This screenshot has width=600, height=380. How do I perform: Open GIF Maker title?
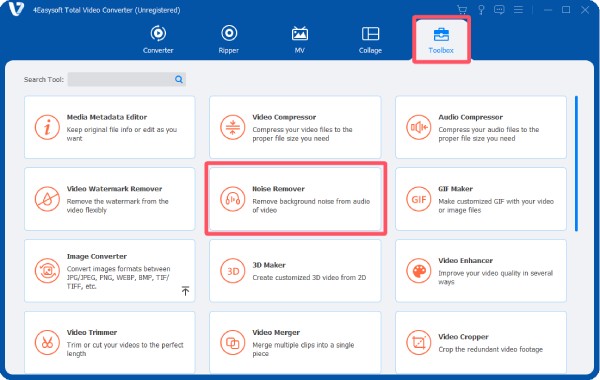pos(455,189)
